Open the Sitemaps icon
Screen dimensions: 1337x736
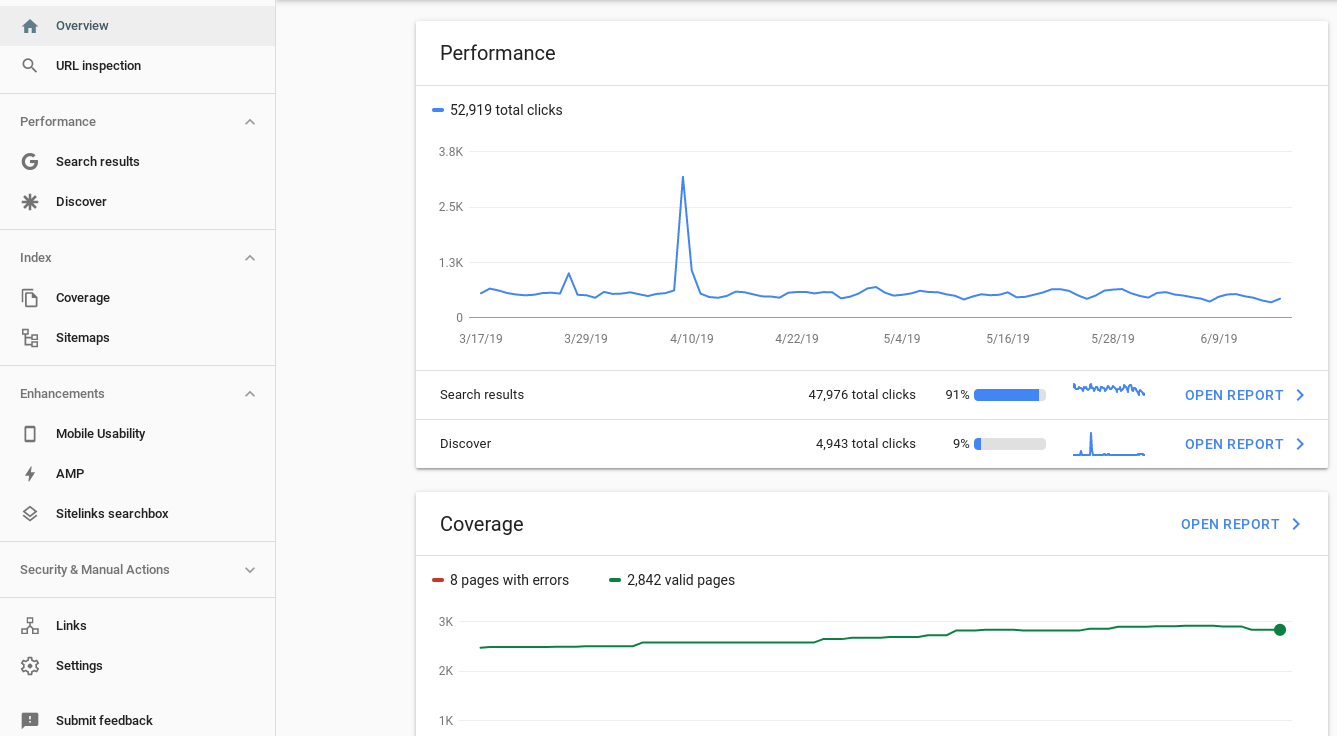point(29,337)
